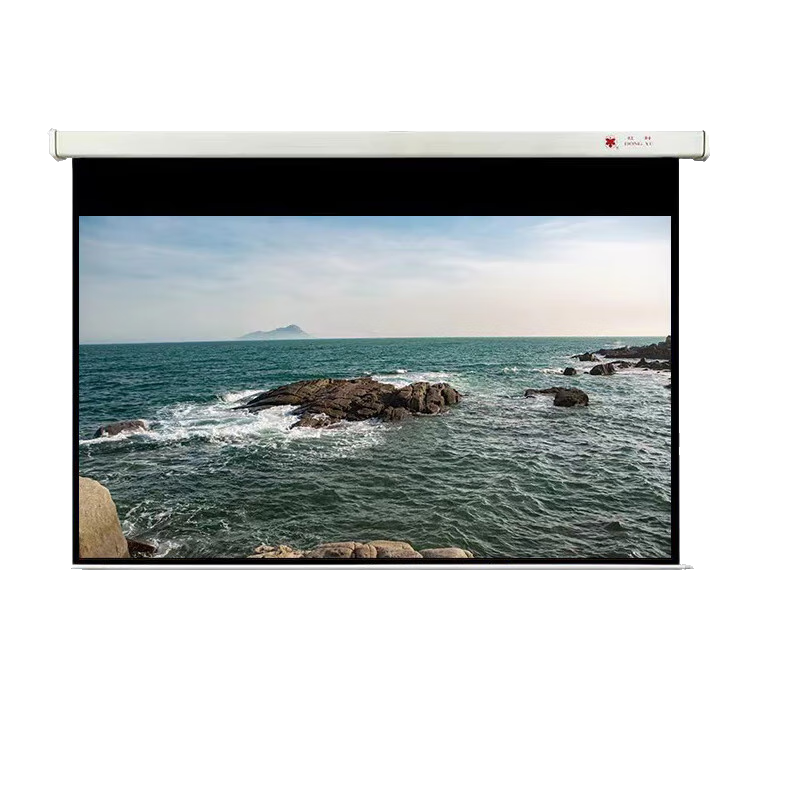800x800 pixels.
Task: Click the black top border of the screen
Action: tap(375, 187)
